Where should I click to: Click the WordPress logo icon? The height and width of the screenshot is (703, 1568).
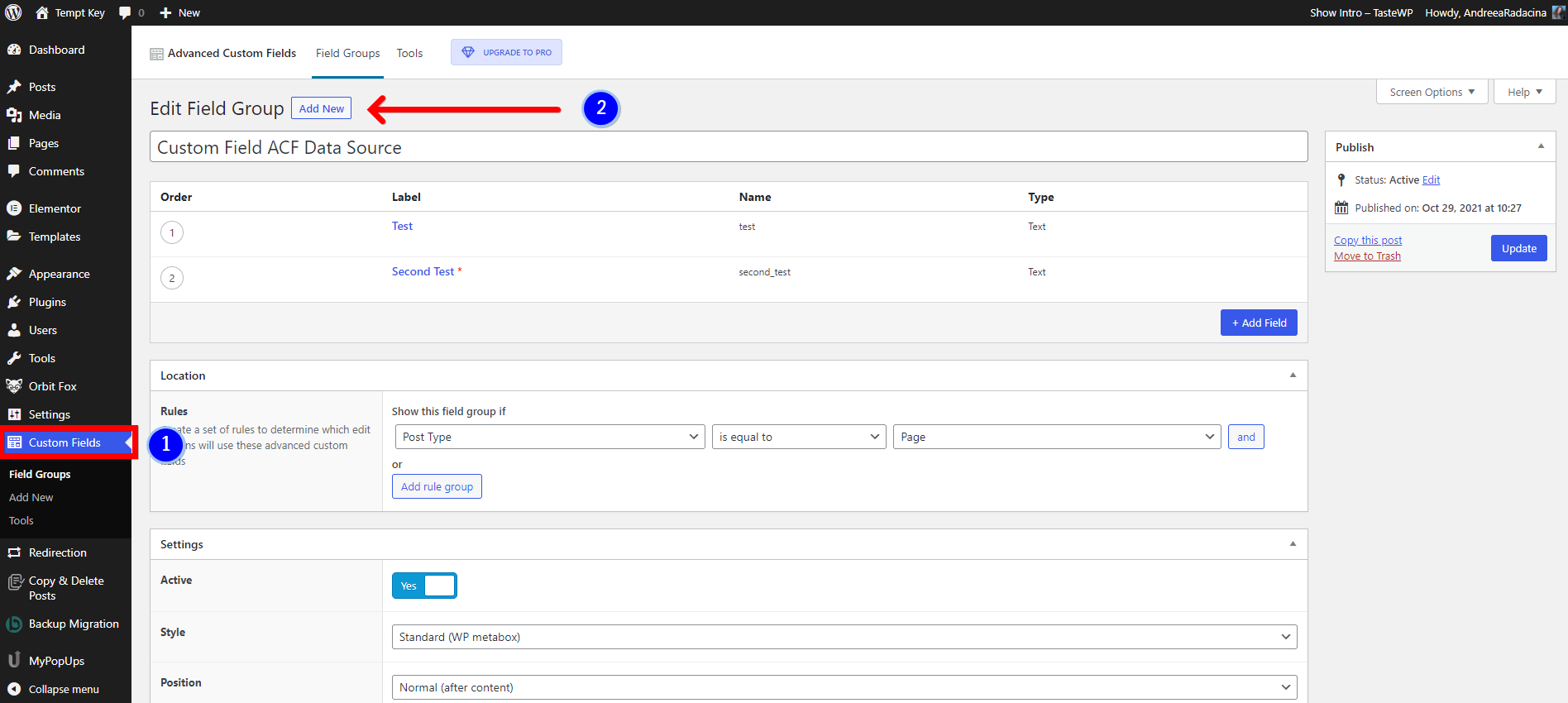pyautogui.click(x=13, y=12)
